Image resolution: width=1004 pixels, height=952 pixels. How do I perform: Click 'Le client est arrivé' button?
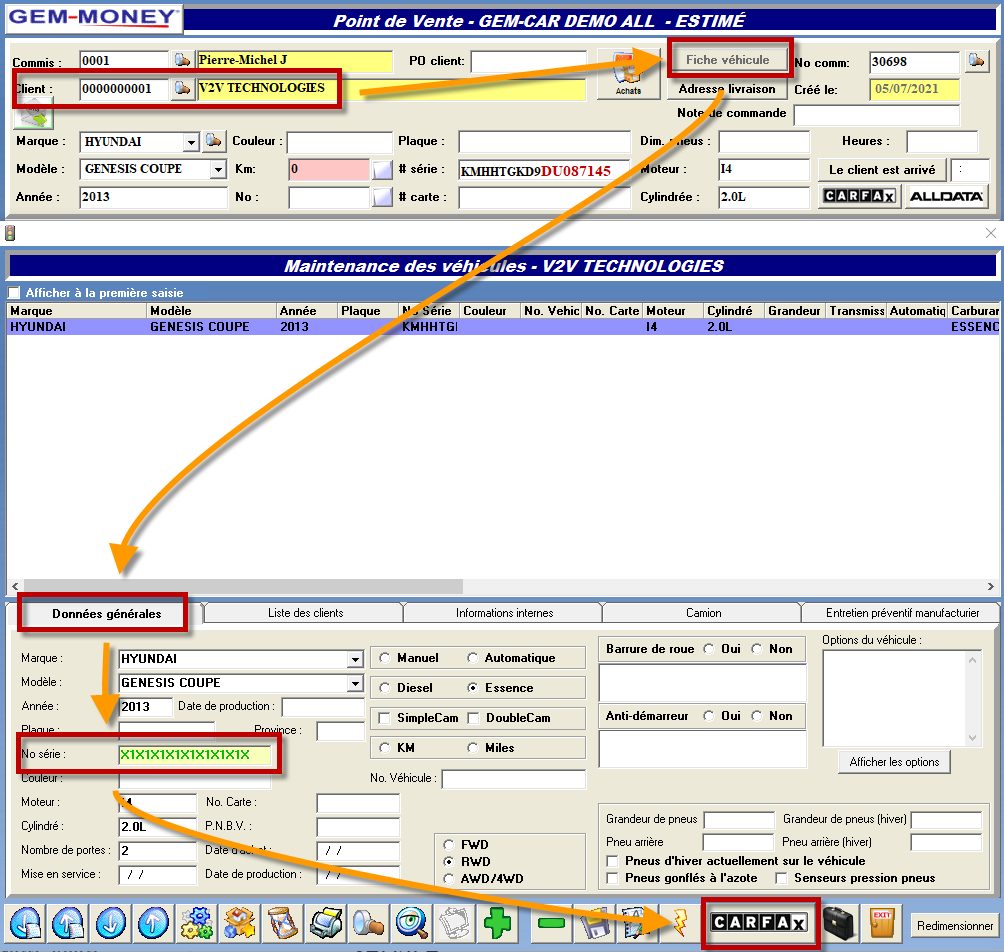882,170
